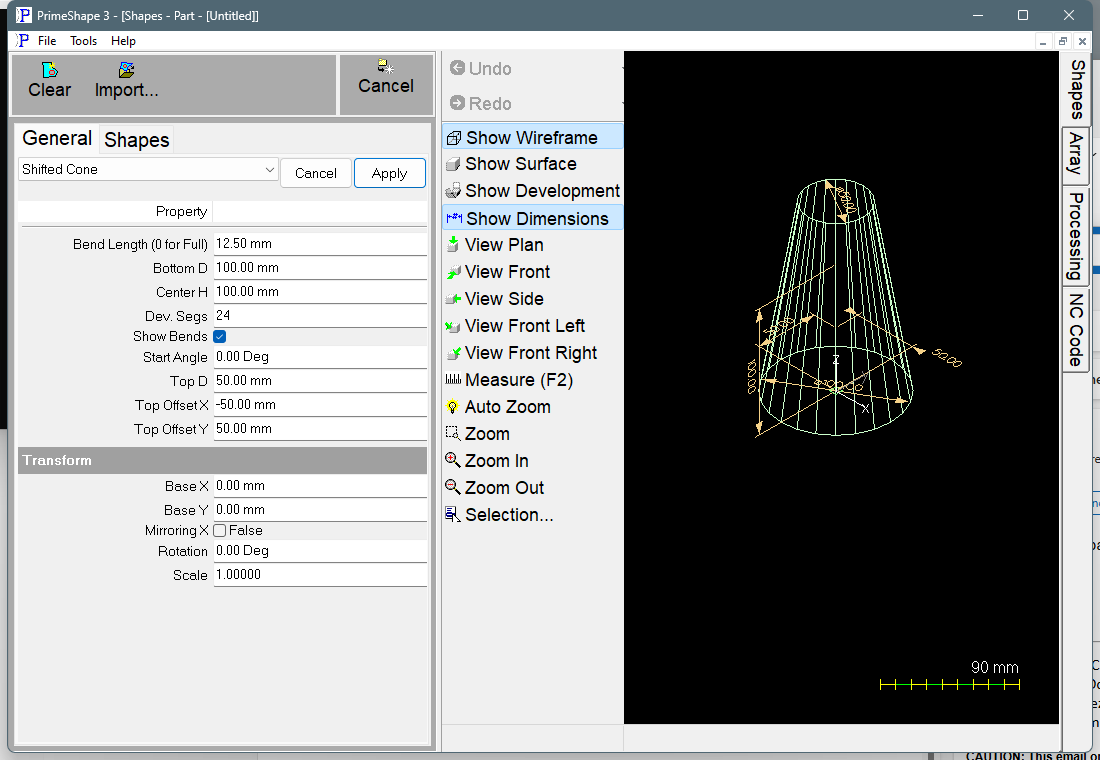Edit the Scale value field

point(320,575)
